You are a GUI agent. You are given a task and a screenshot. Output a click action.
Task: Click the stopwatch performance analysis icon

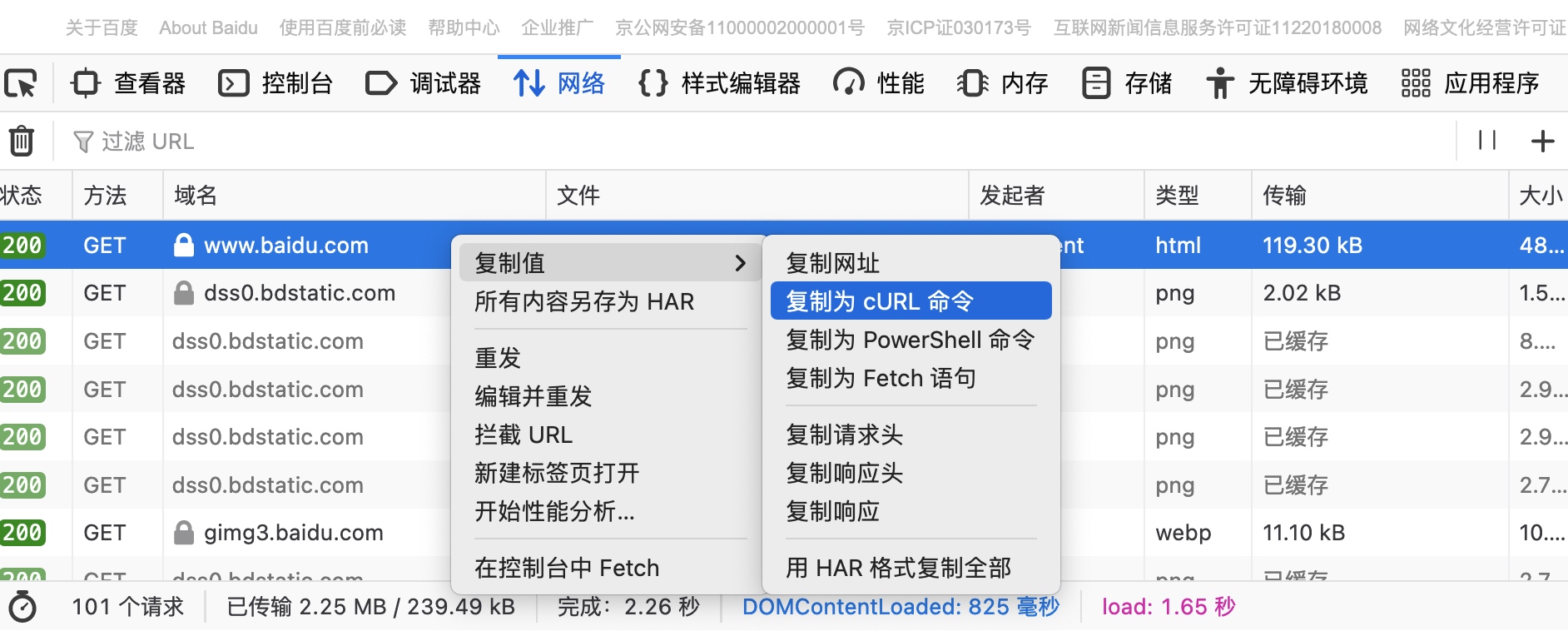click(22, 606)
